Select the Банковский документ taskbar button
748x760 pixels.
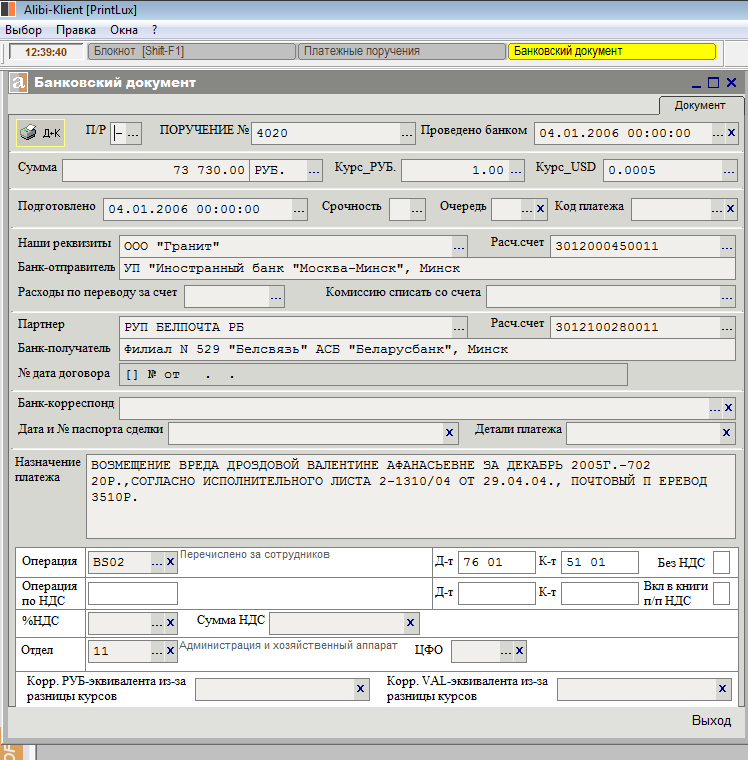click(612, 51)
